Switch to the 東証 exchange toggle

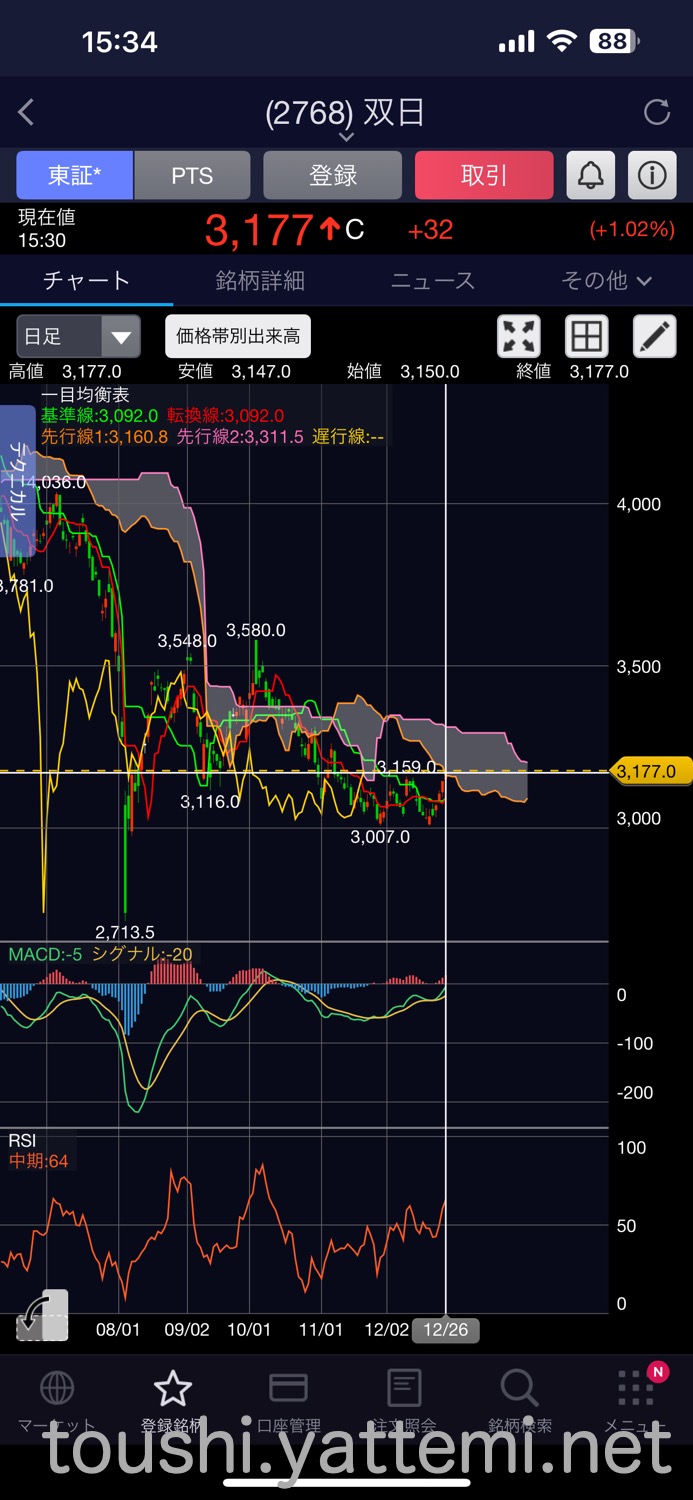(75, 176)
